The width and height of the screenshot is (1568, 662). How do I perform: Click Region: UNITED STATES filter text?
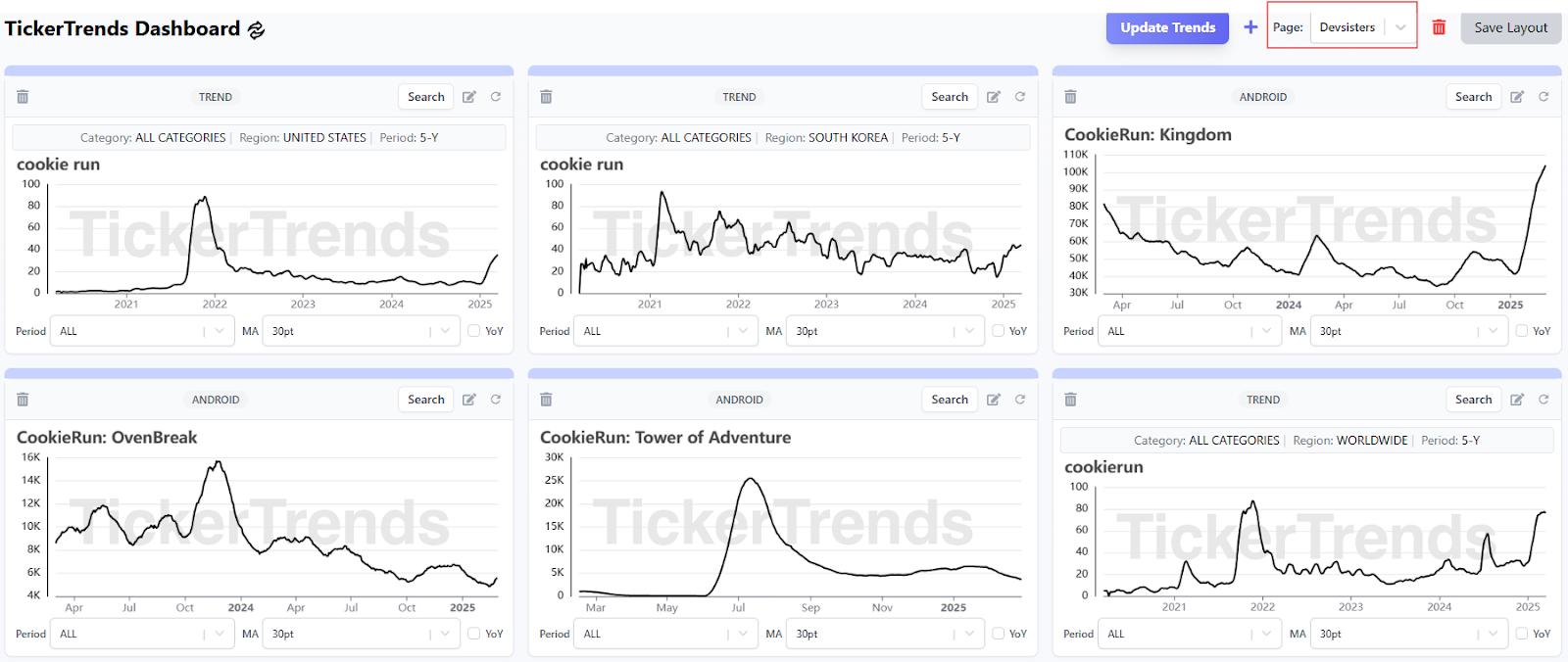coord(303,138)
